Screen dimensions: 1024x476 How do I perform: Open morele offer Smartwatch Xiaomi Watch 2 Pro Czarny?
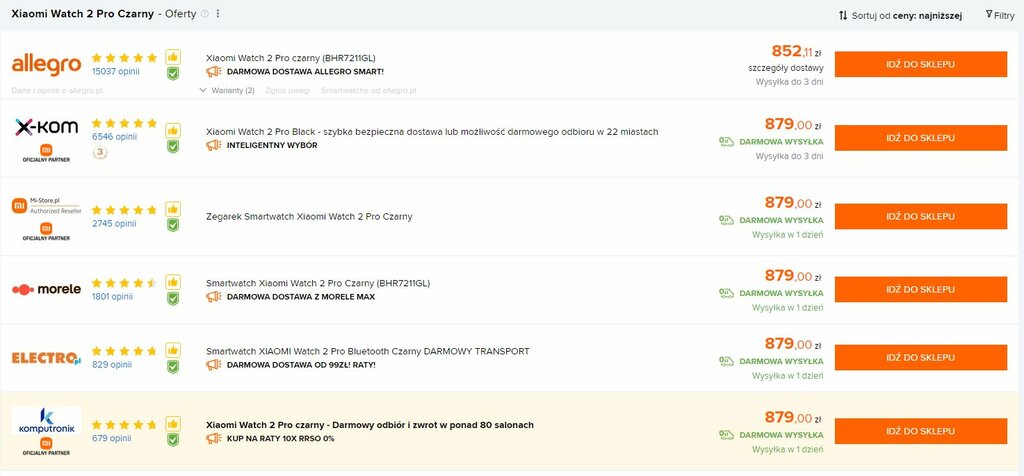click(x=318, y=283)
